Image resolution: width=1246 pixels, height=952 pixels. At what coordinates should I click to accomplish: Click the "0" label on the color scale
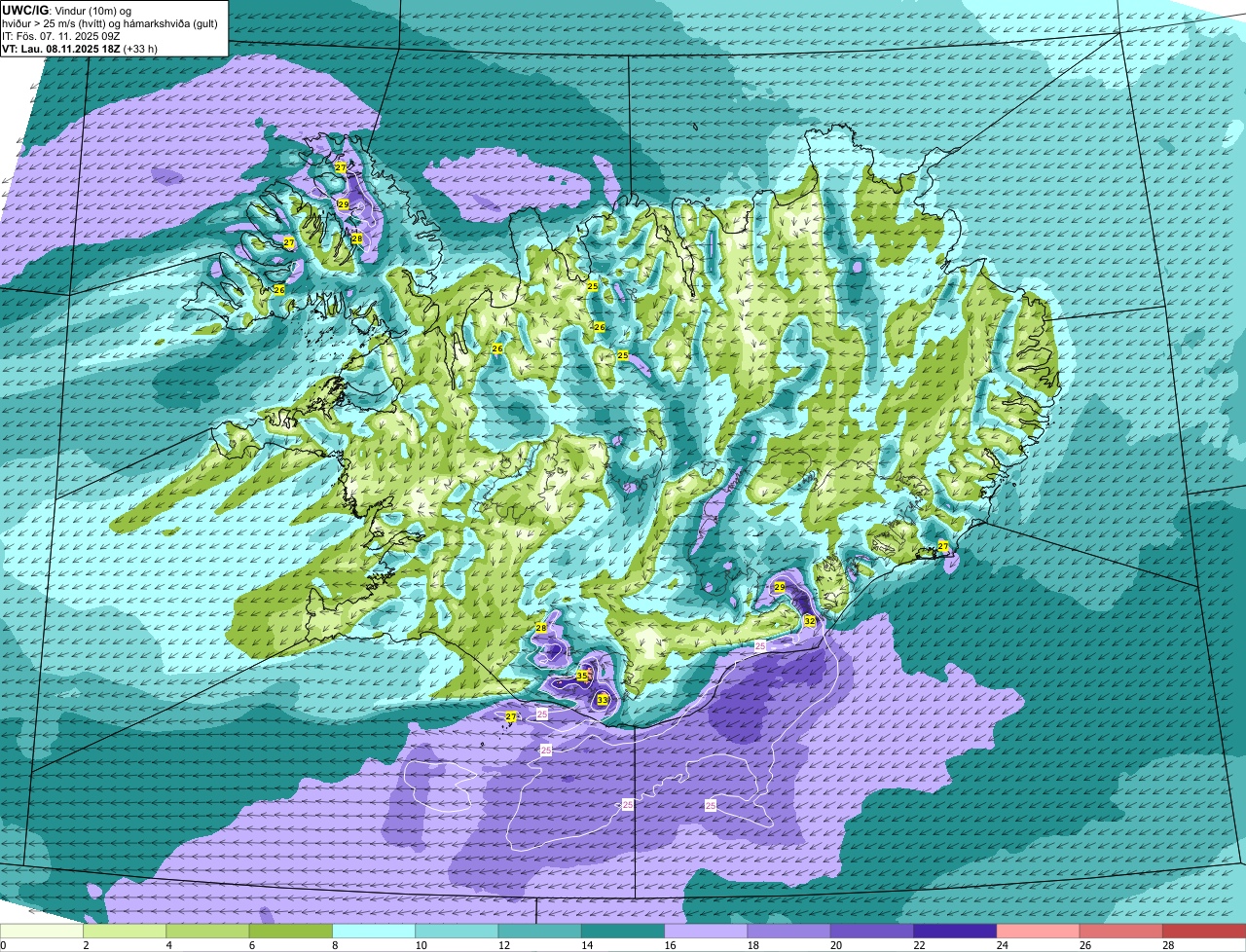coord(3,945)
